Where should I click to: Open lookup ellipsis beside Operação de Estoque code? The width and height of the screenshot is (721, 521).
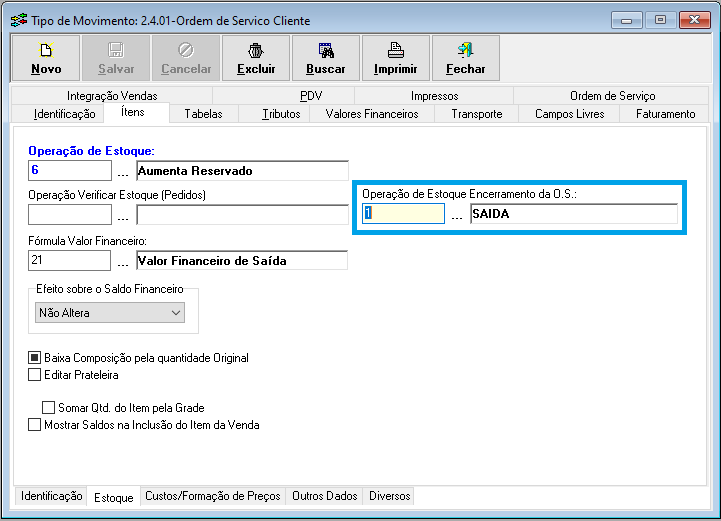[124, 172]
